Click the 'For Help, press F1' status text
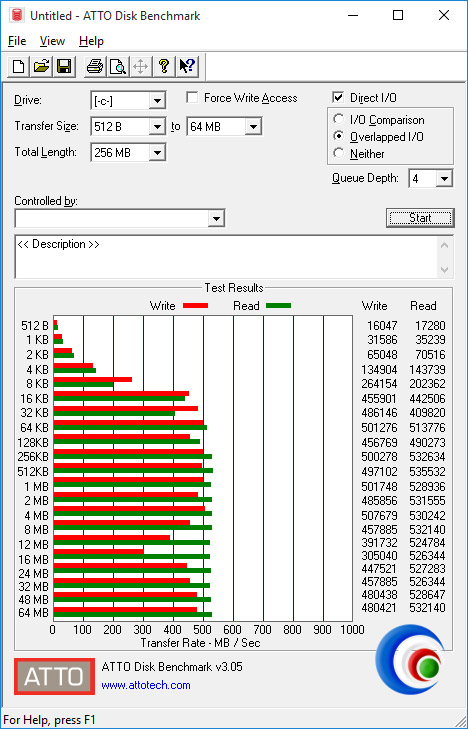This screenshot has width=468, height=729. point(49,720)
